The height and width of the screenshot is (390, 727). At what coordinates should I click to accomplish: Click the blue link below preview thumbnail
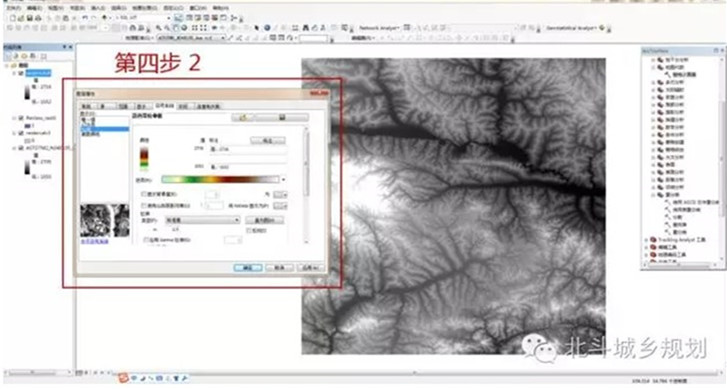pyautogui.click(x=95, y=242)
